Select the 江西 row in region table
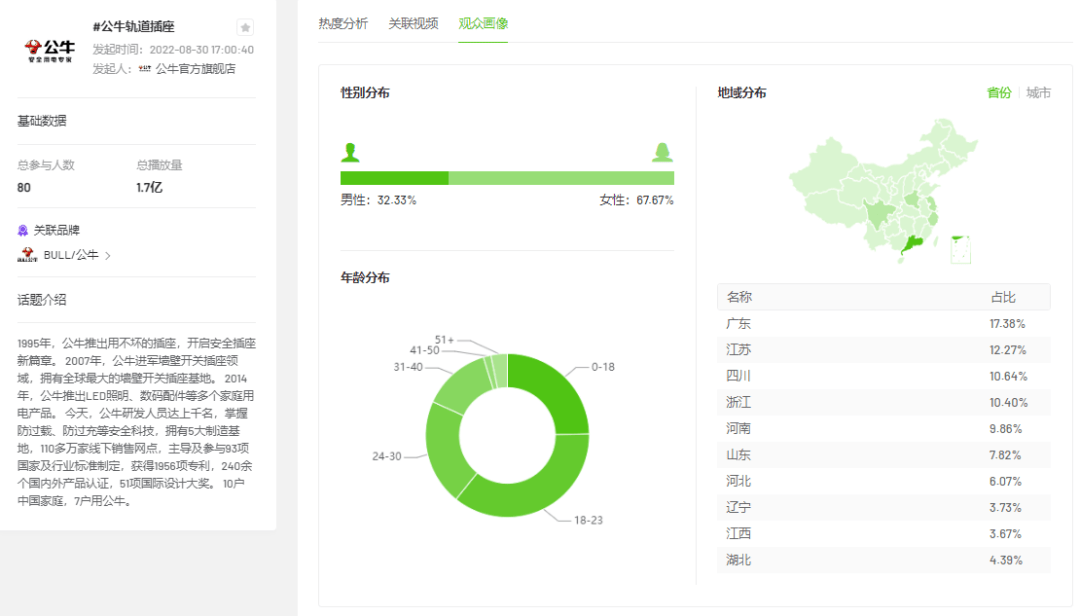 [884, 533]
